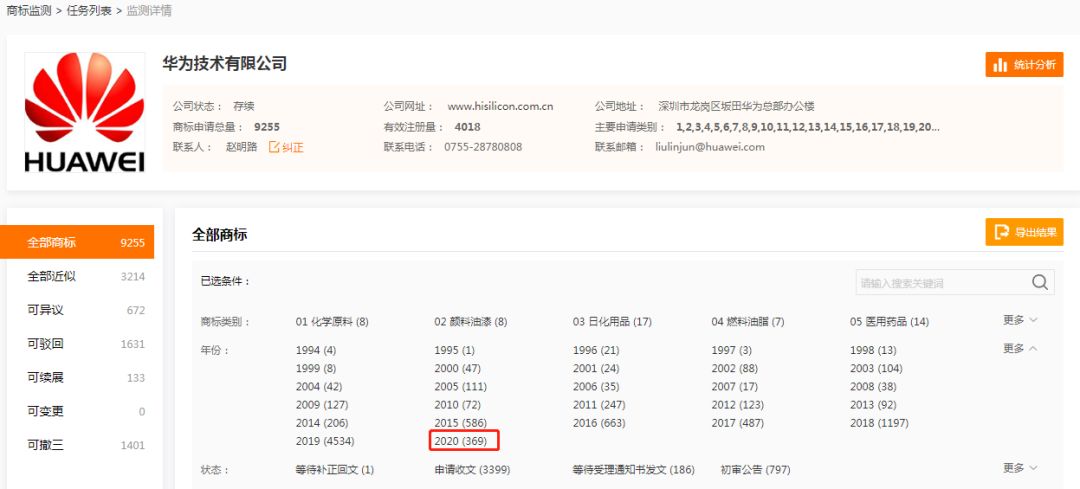1080x489 pixels.
Task: Filter by year 2019 (4534)
Action: click(x=325, y=441)
